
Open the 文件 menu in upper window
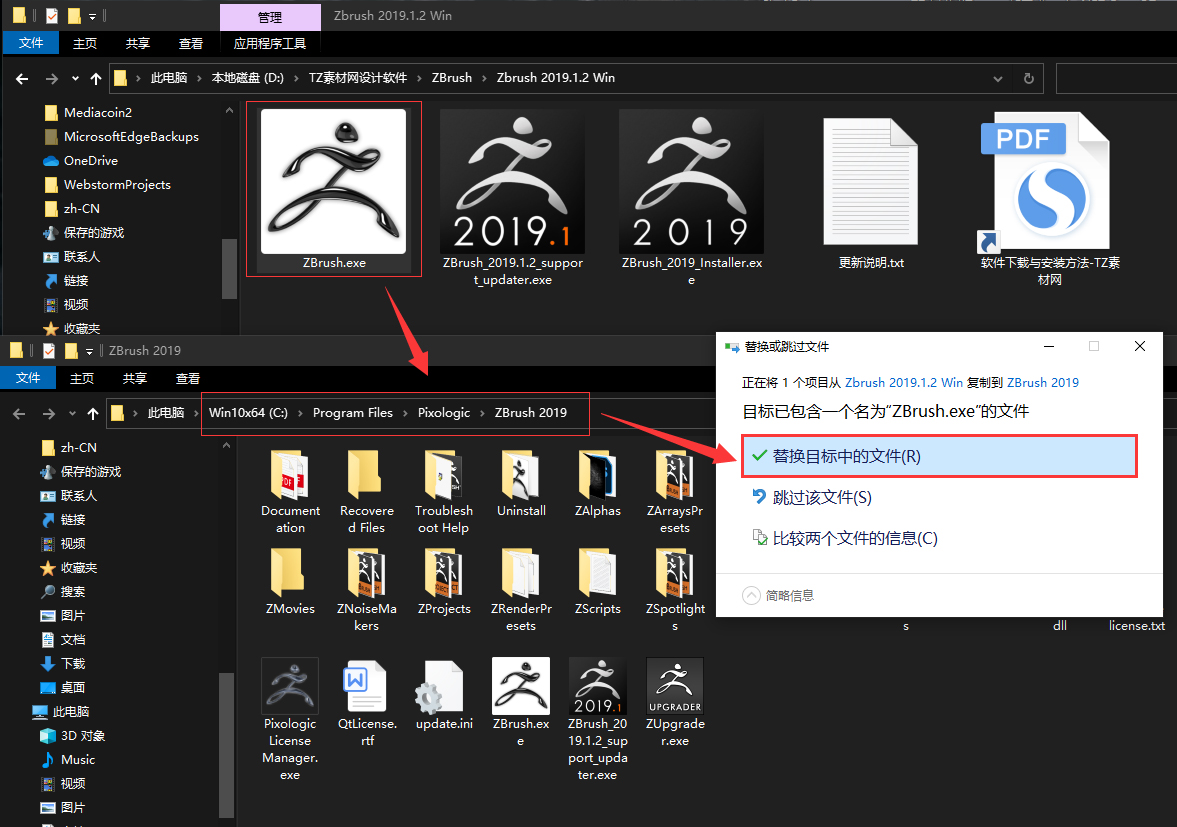(x=31, y=43)
